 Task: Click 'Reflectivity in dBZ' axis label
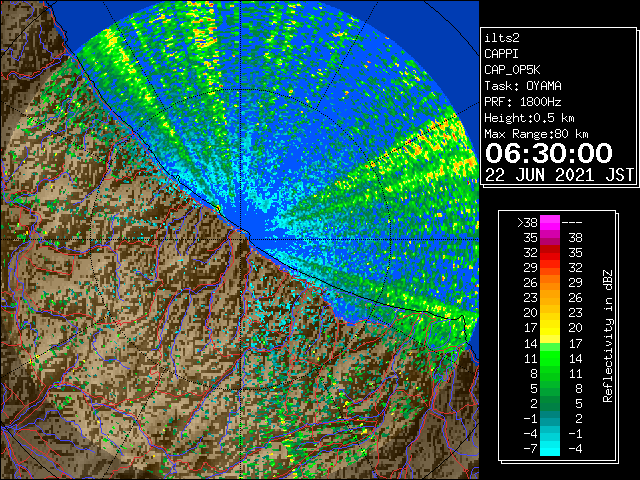point(608,336)
